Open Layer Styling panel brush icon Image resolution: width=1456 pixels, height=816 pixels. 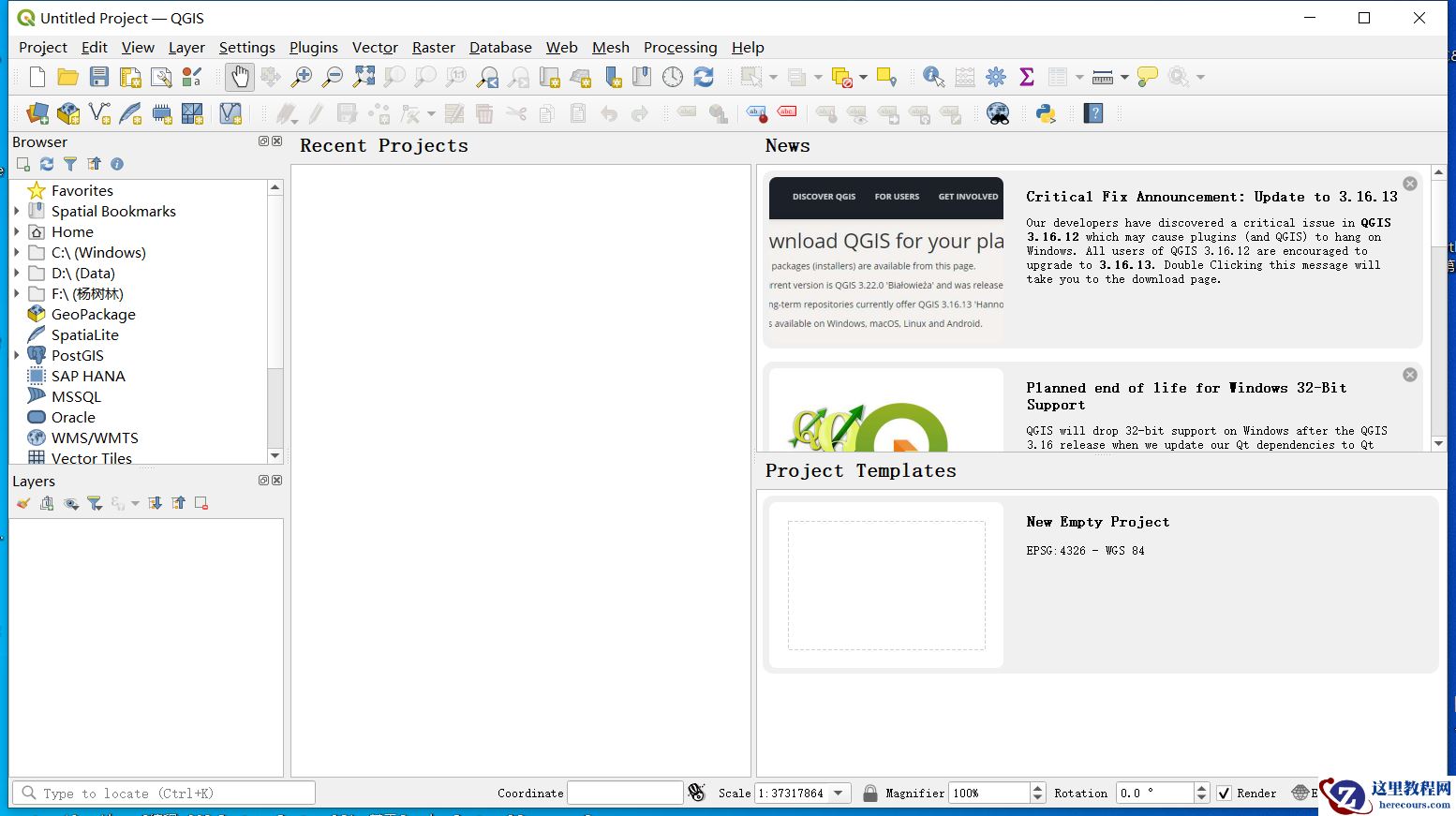tap(23, 503)
